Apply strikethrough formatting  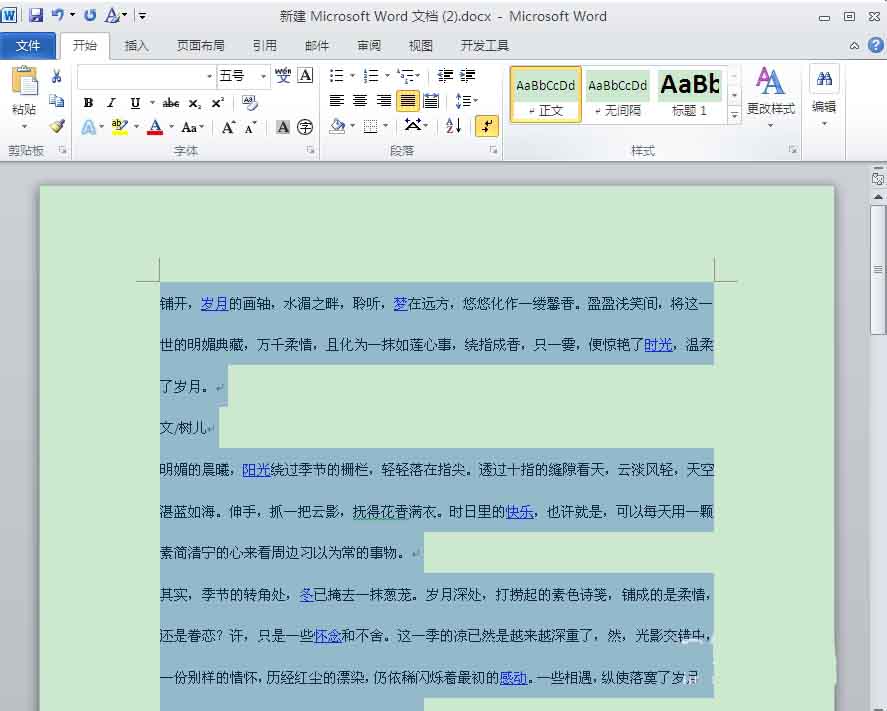171,102
